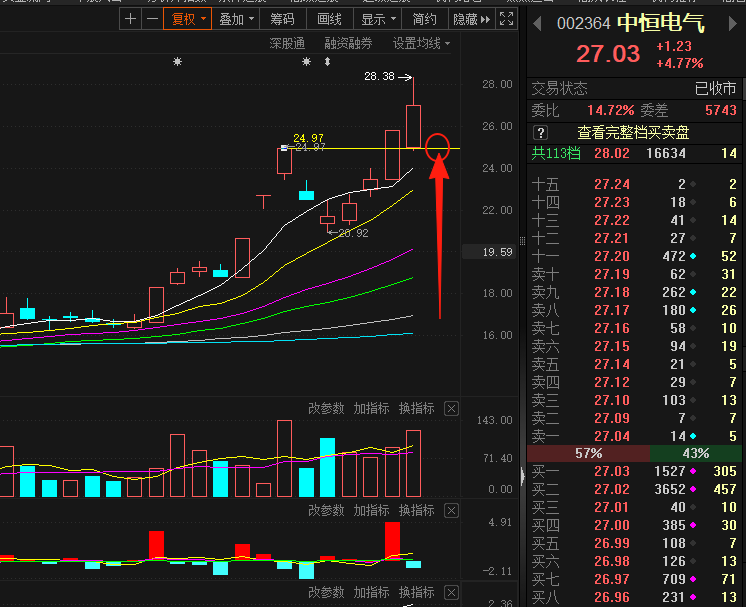The width and height of the screenshot is (746, 607).
Task: Click the 委比 14.72% value
Action: pyautogui.click(x=610, y=110)
